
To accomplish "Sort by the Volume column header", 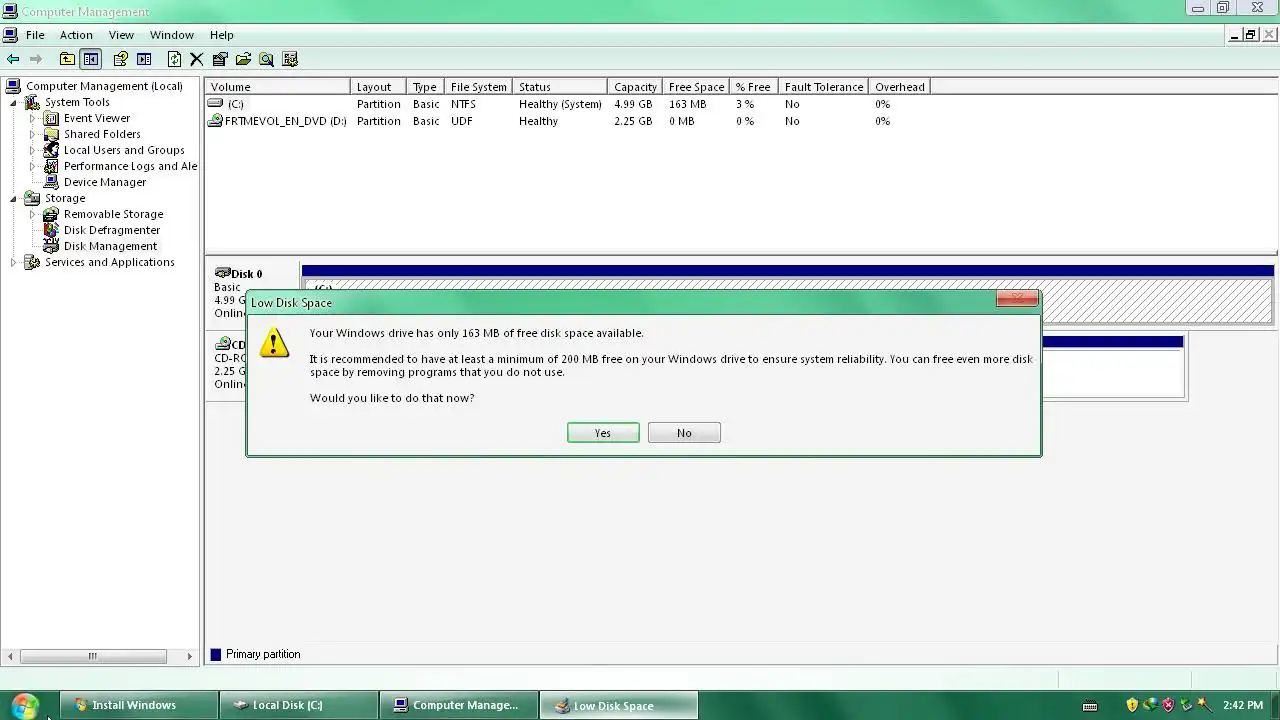I will pos(278,87).
